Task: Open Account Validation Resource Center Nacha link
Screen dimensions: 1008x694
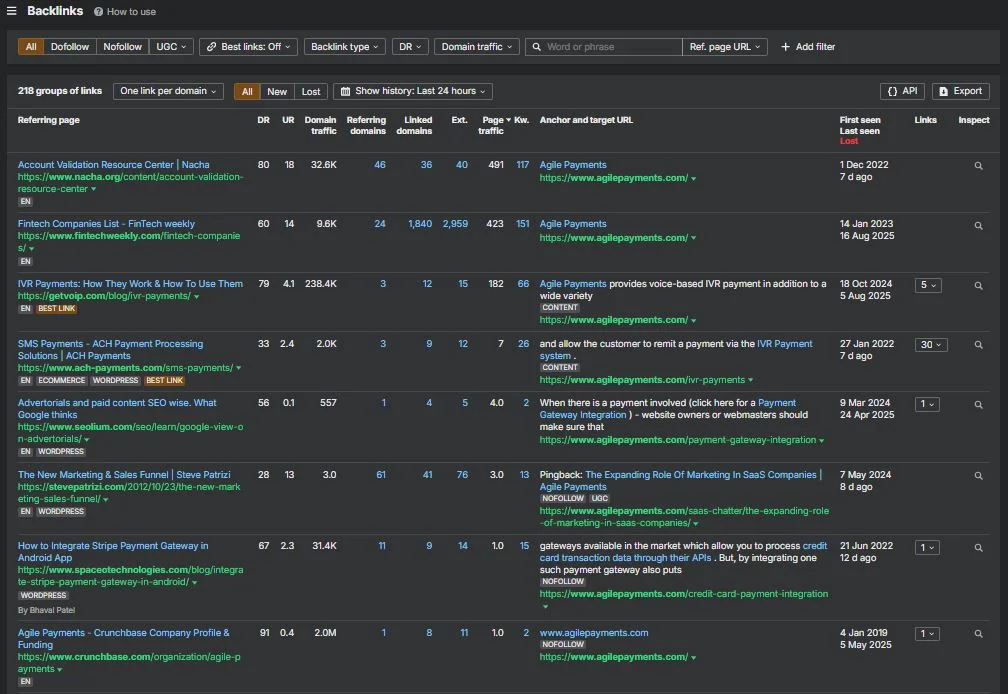Action: 113,165
